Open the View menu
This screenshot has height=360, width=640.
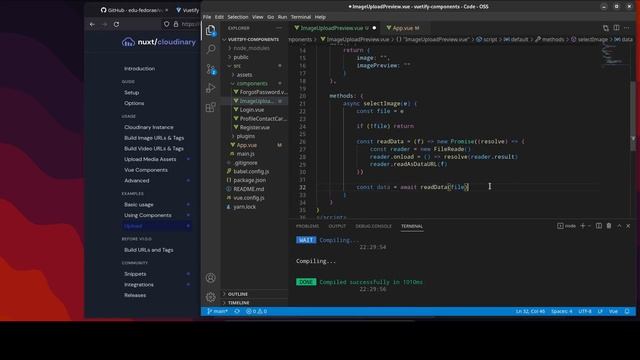[258, 17]
